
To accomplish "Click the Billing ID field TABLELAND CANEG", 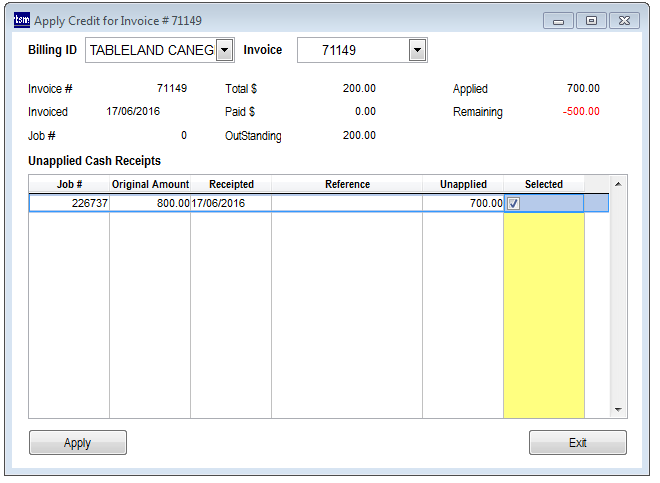I will pyautogui.click(x=151, y=50).
